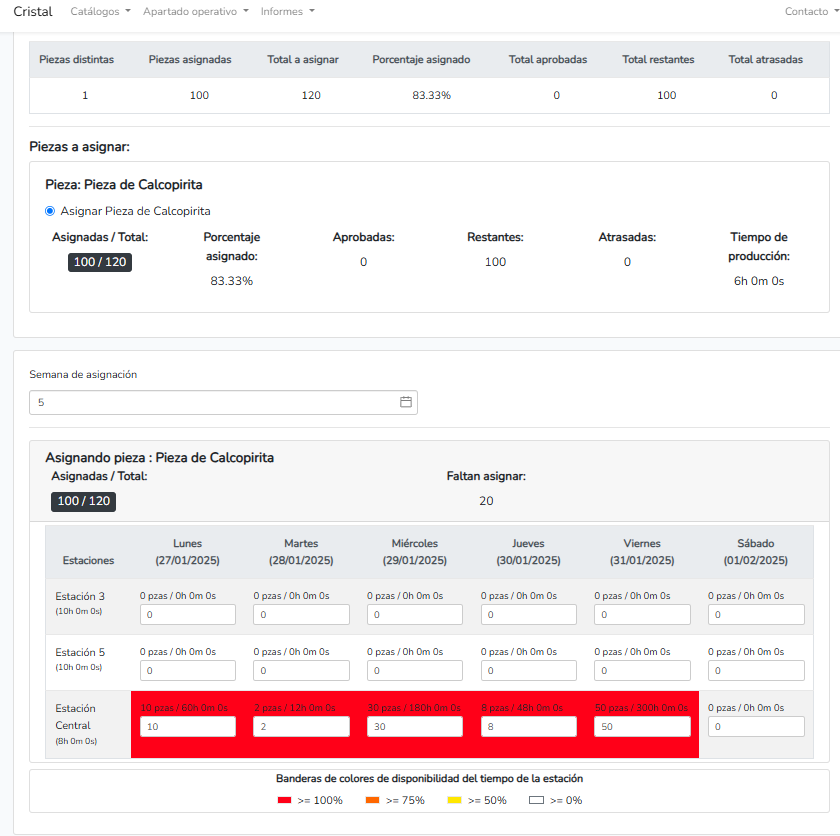The width and height of the screenshot is (840, 836).
Task: Go to Cristal home brand link
Action: [x=33, y=11]
